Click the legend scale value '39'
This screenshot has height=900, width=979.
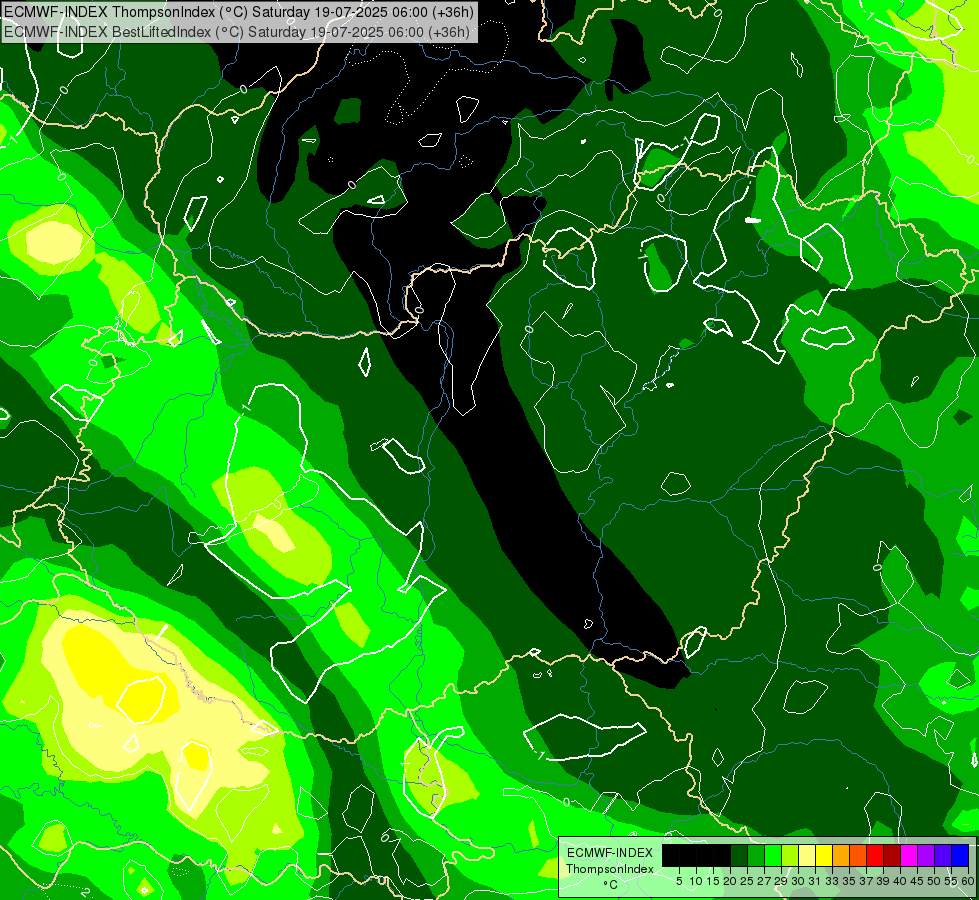[883, 881]
